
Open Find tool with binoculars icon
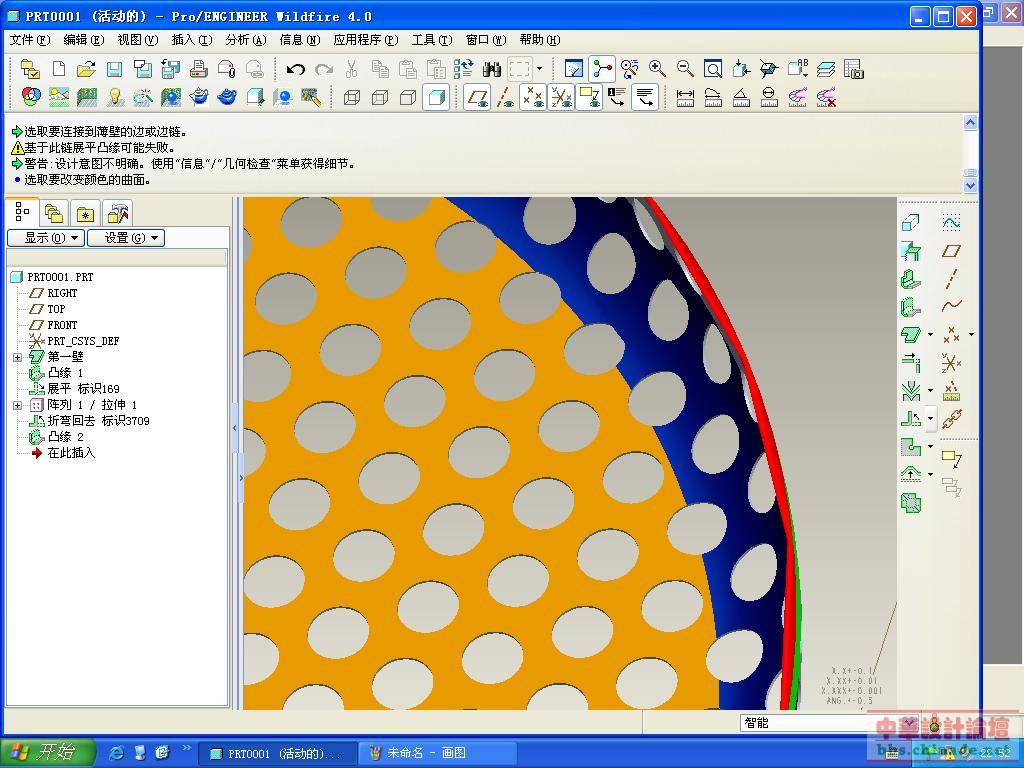[492, 69]
